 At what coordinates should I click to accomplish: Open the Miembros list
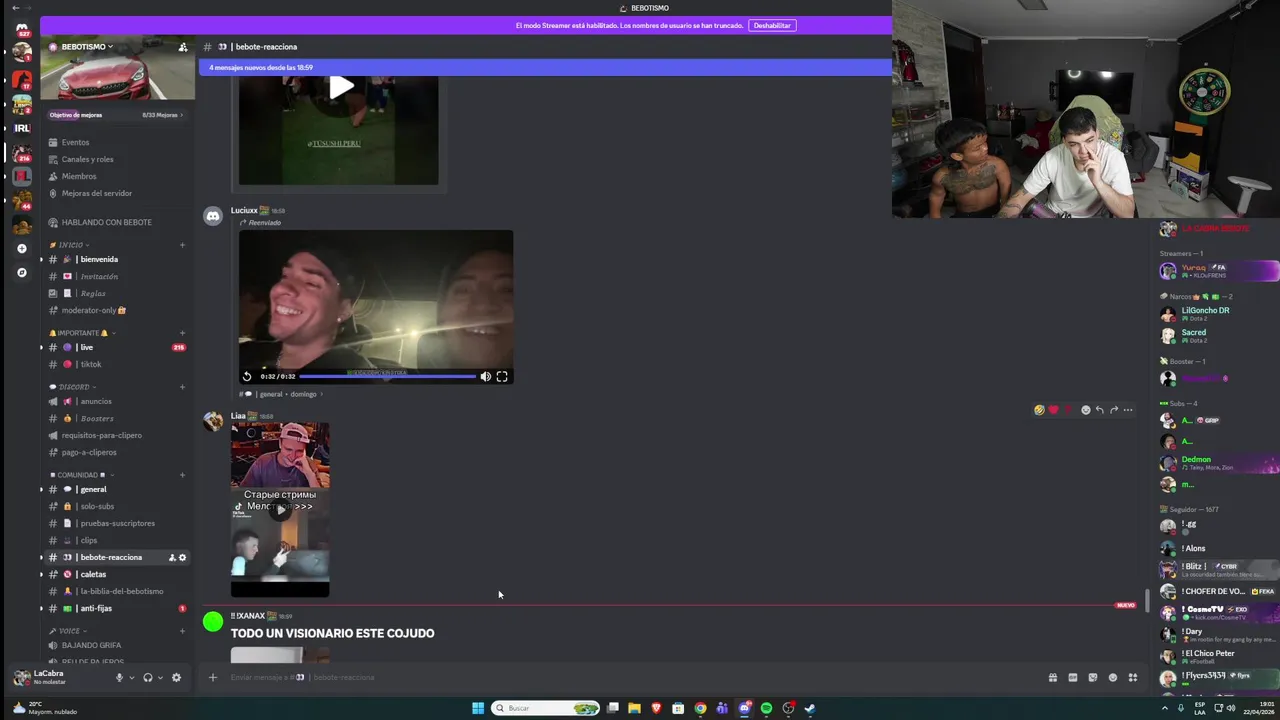click(x=118, y=176)
